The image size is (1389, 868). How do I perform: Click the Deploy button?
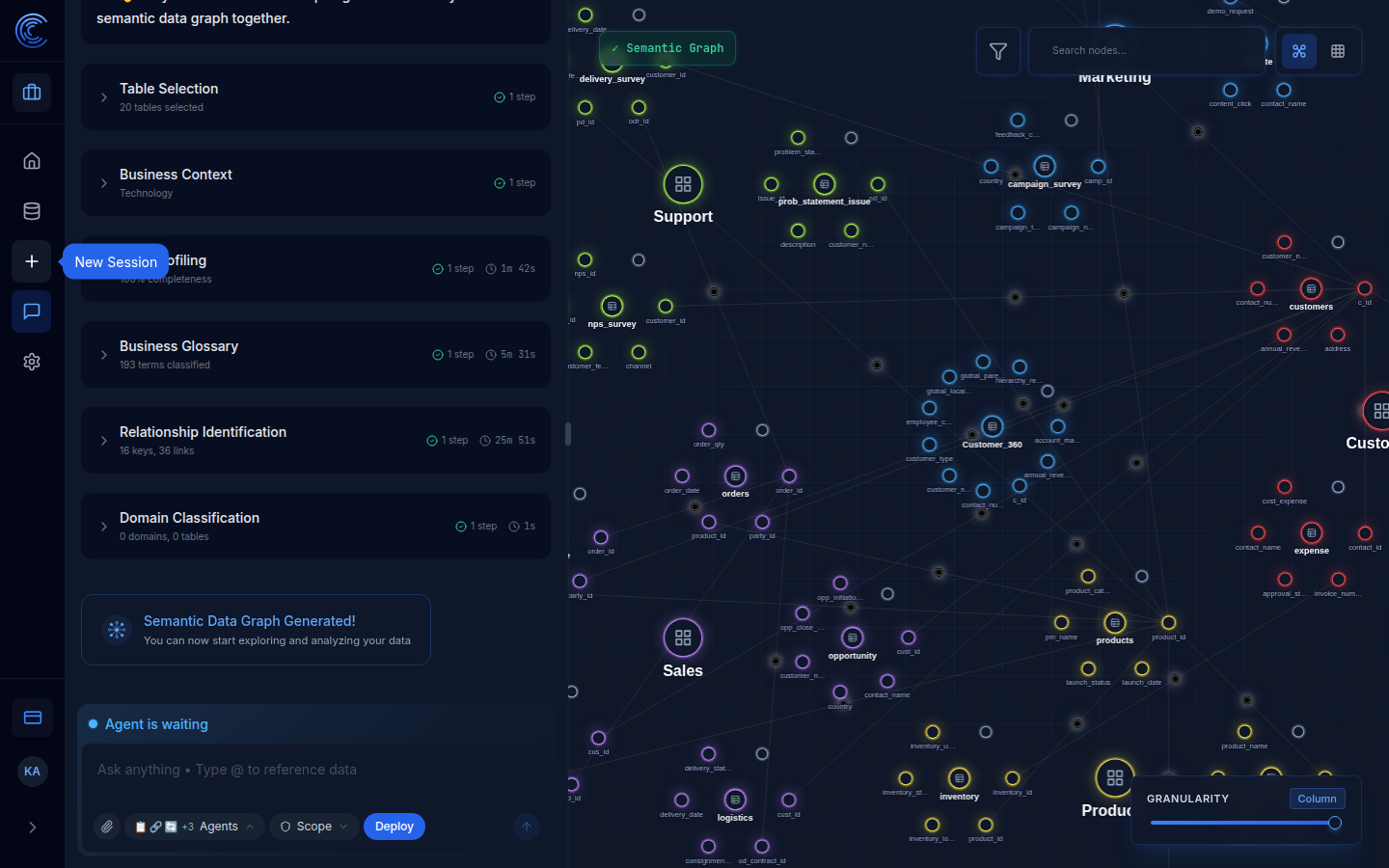tap(395, 827)
